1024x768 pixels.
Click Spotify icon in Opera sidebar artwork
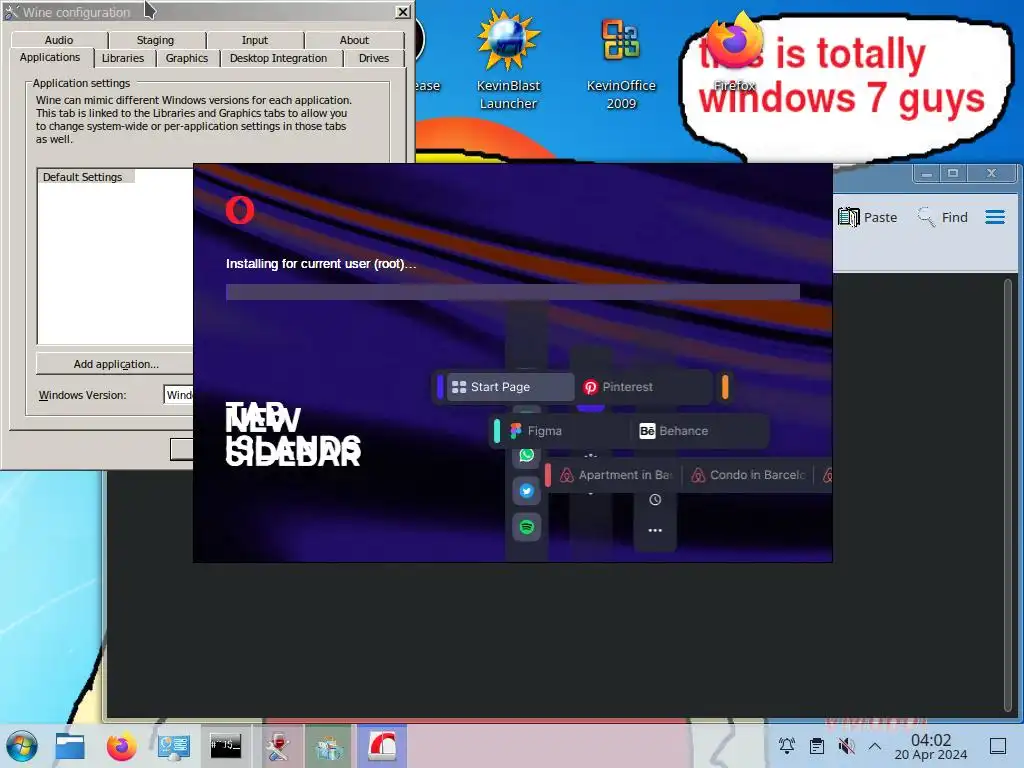pos(527,526)
